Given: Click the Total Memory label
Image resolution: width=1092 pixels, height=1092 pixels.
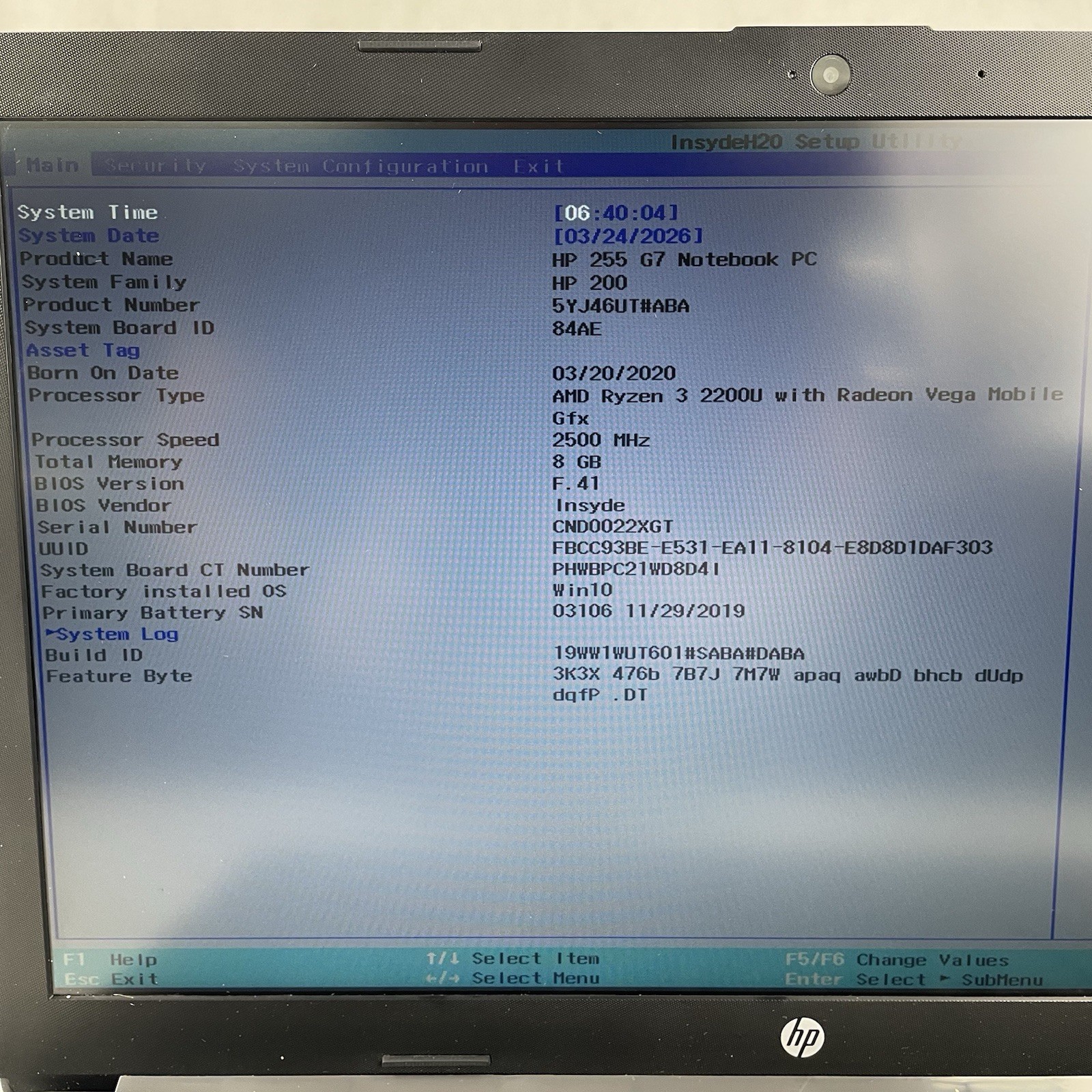Looking at the screenshot, I should pos(109,462).
